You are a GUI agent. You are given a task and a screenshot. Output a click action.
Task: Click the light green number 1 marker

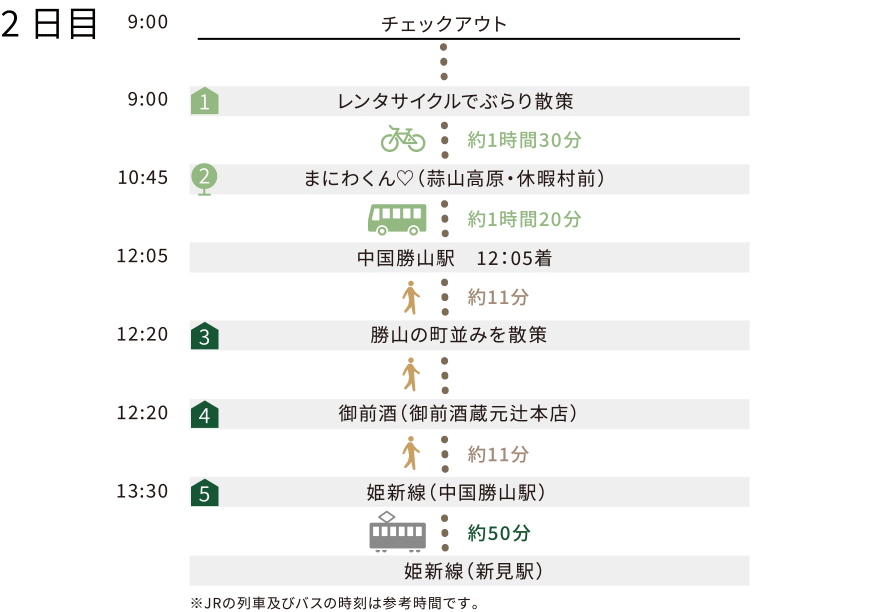[x=205, y=100]
